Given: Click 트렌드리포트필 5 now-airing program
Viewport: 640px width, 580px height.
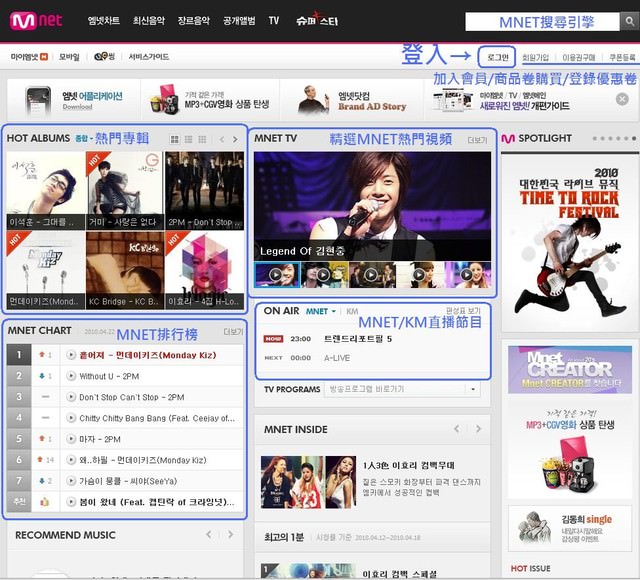Looking at the screenshot, I should click(x=358, y=339).
